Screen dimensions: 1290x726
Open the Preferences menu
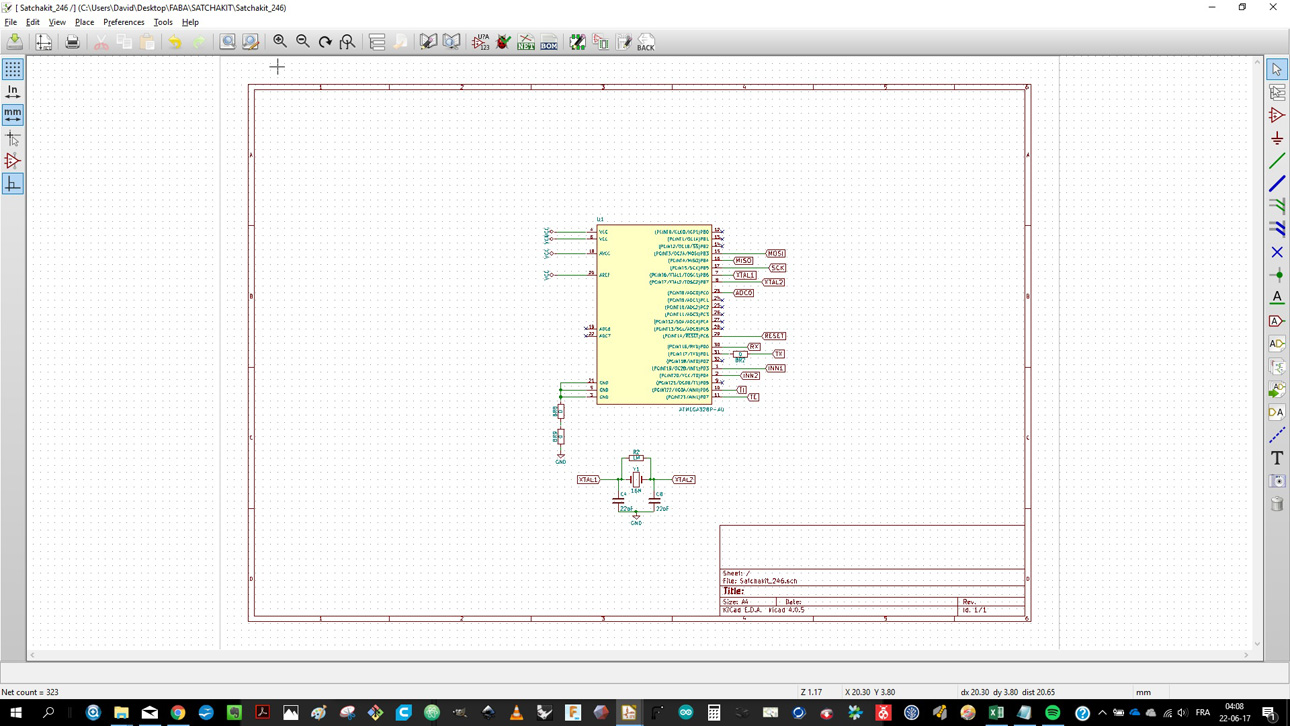[x=123, y=22]
